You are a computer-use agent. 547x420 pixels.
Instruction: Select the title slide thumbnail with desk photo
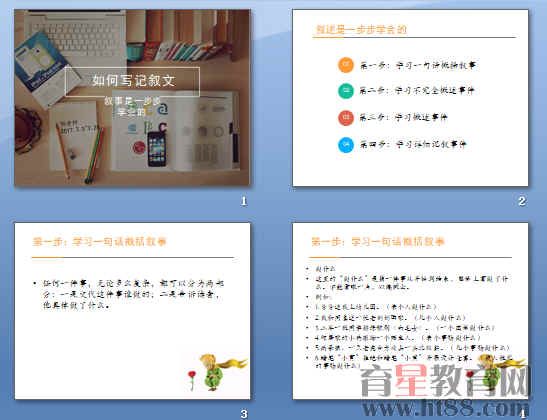coord(132,97)
